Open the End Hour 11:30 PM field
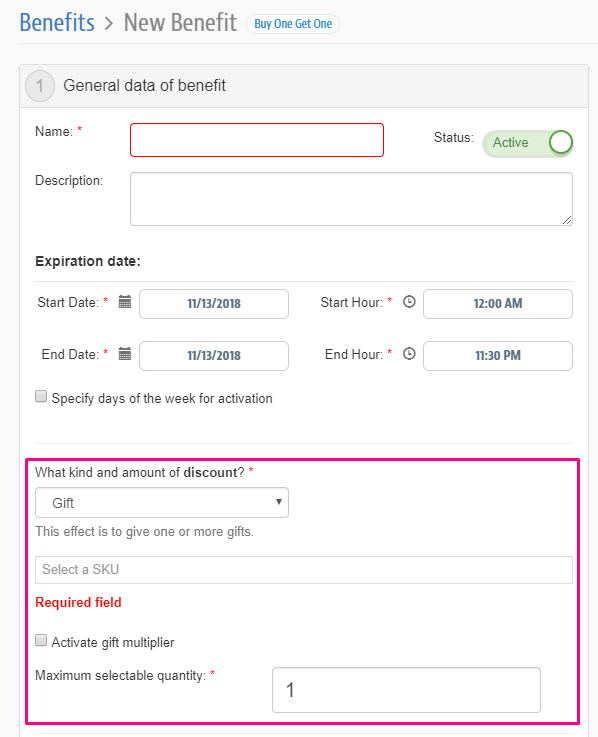Image resolution: width=598 pixels, height=737 pixels. (x=498, y=356)
